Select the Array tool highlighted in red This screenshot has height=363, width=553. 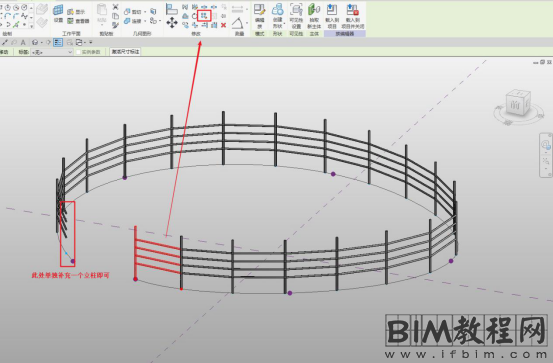pos(204,16)
